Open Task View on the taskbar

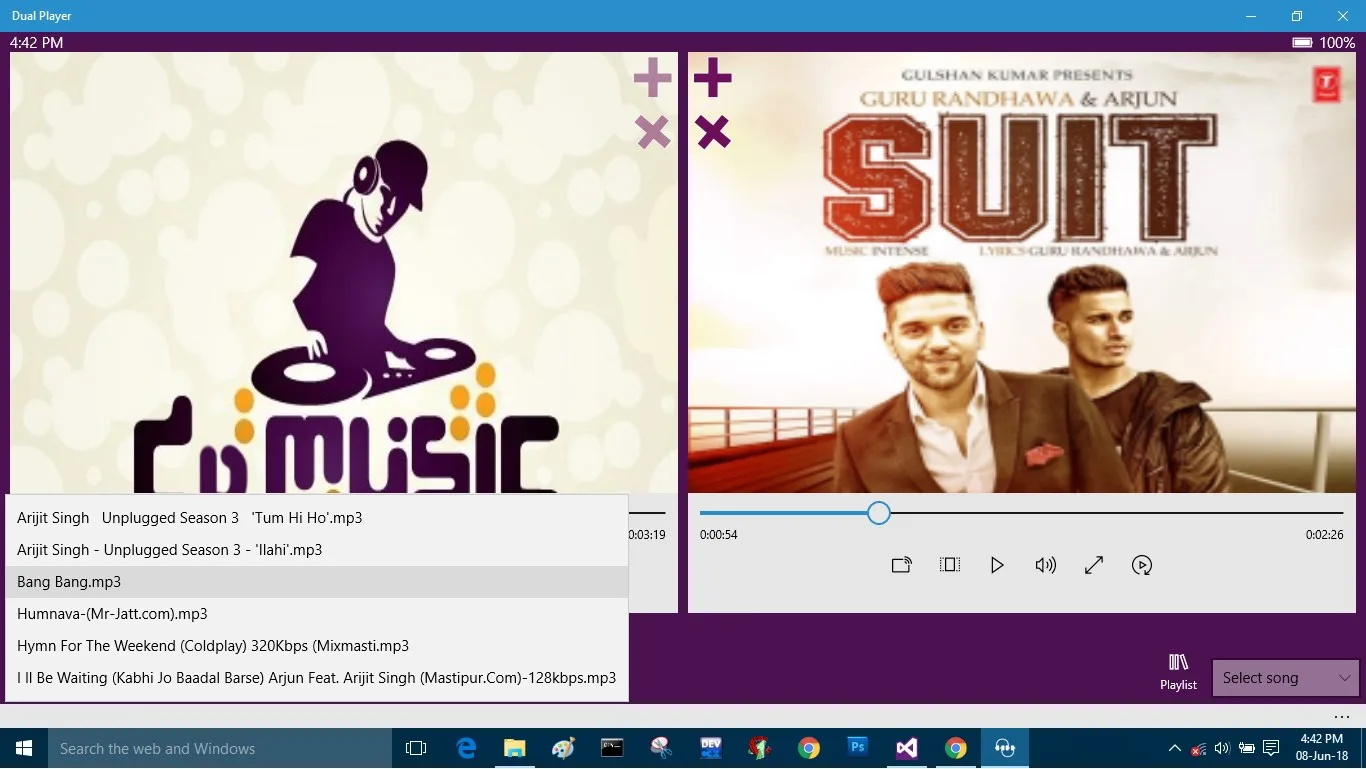416,748
